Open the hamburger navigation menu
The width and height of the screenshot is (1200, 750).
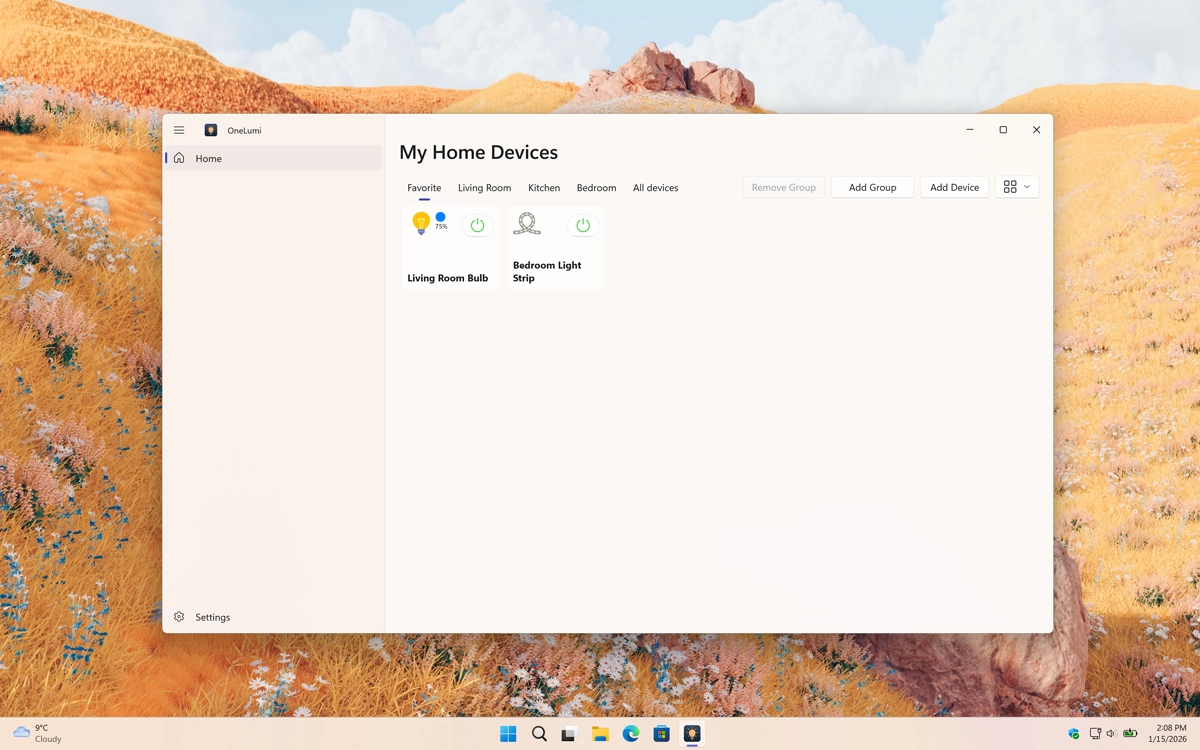pyautogui.click(x=179, y=129)
